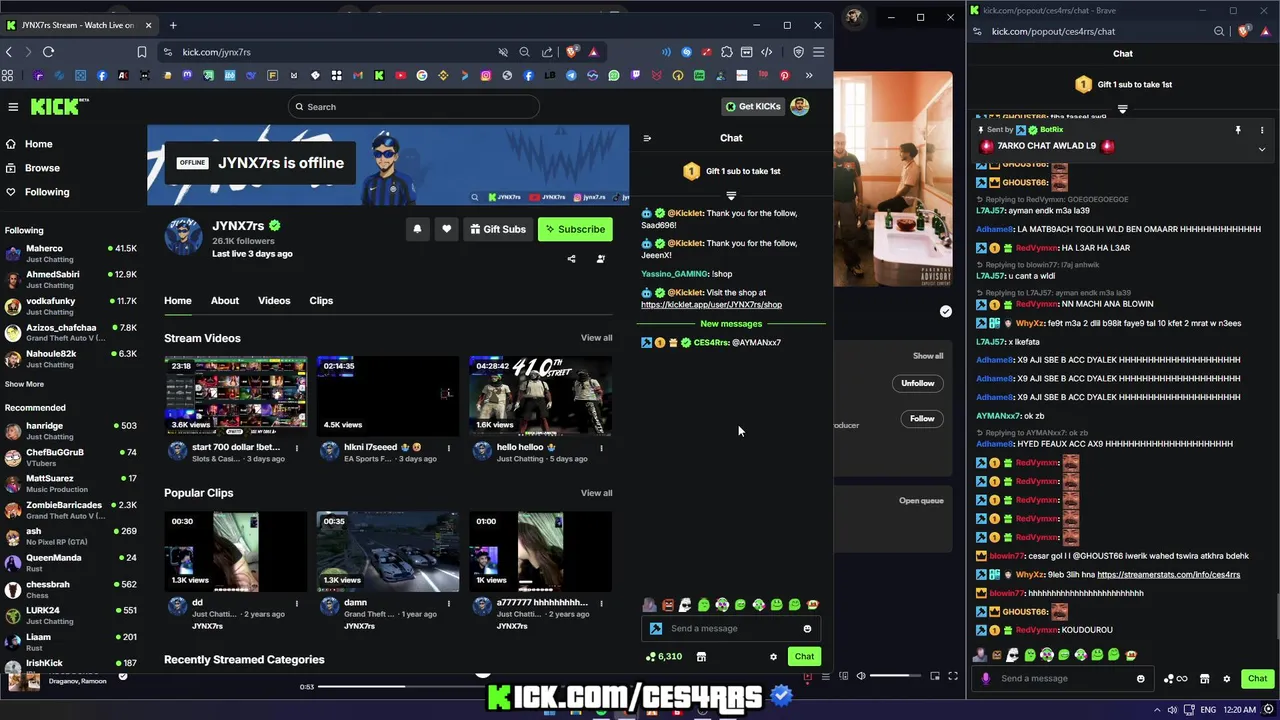Image resolution: width=1280 pixels, height=720 pixels.
Task: Mute the background video player volume
Action: click(861, 677)
